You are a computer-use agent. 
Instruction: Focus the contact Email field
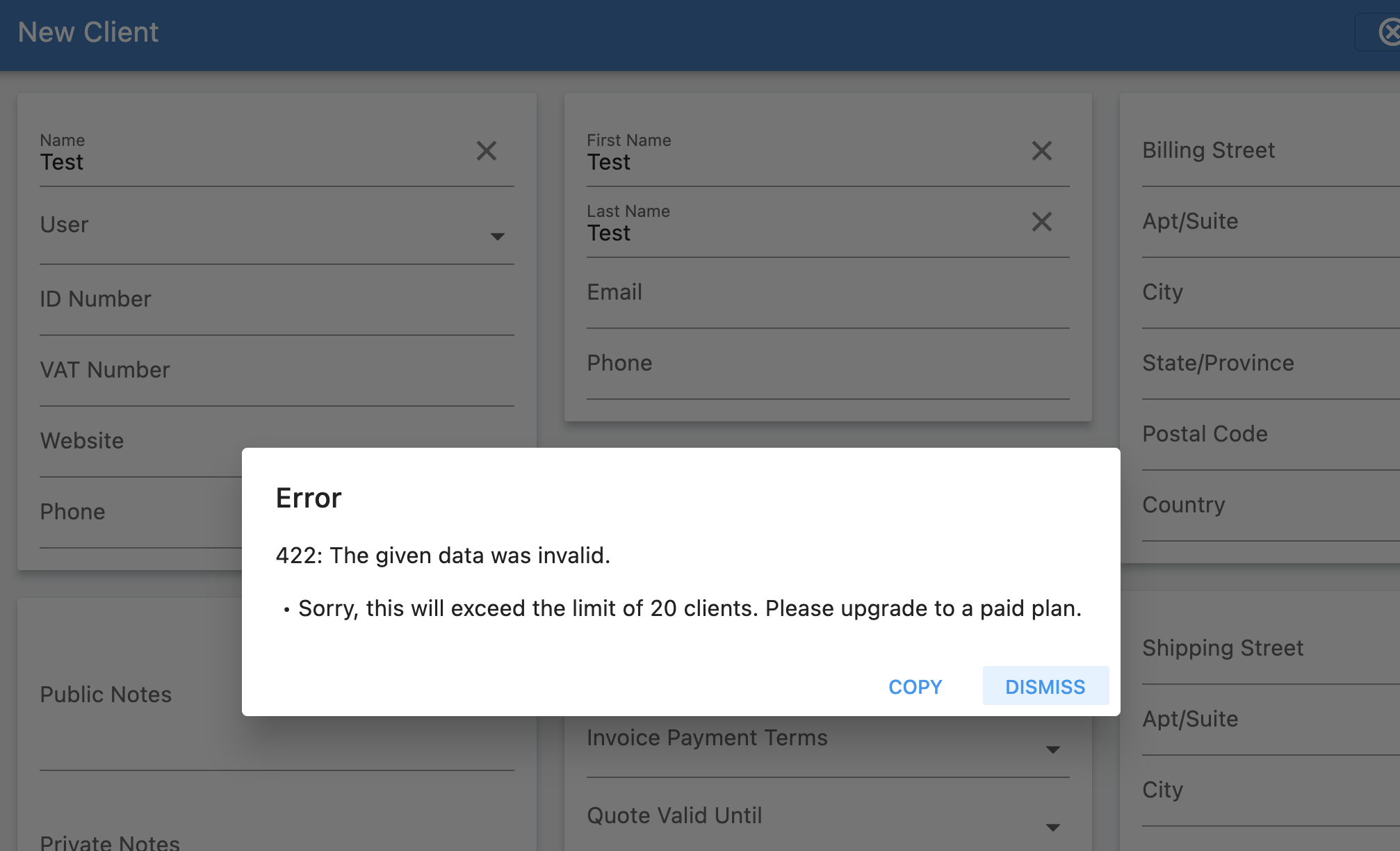click(x=828, y=293)
